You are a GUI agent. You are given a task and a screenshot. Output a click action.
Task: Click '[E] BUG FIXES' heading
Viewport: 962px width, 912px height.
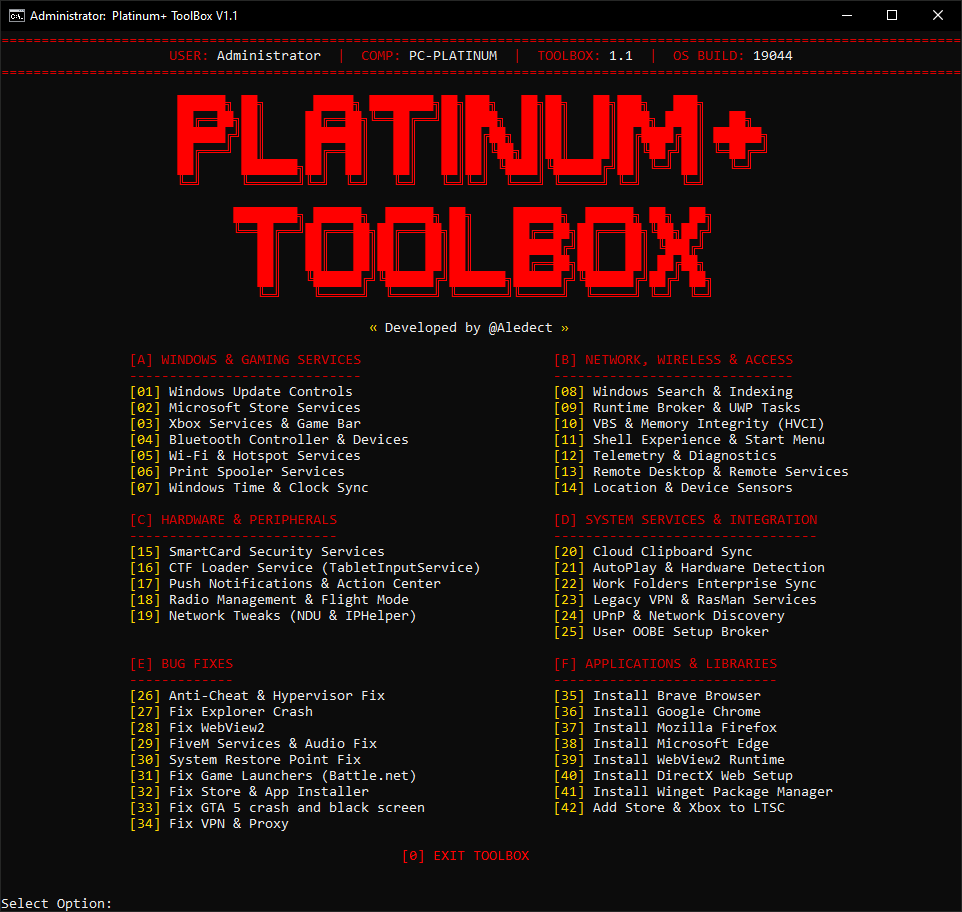tap(182, 664)
